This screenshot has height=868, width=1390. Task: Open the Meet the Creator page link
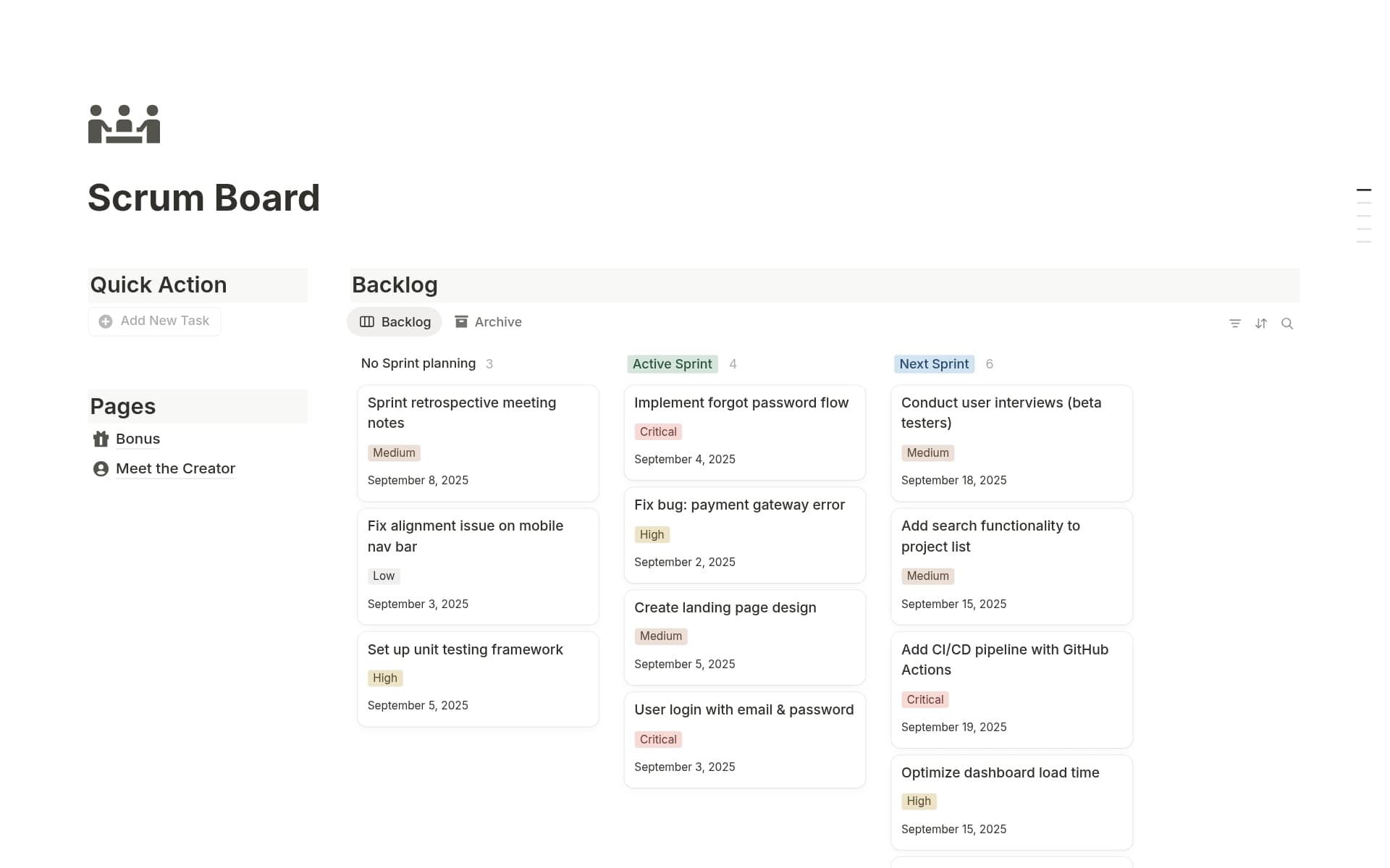175,468
